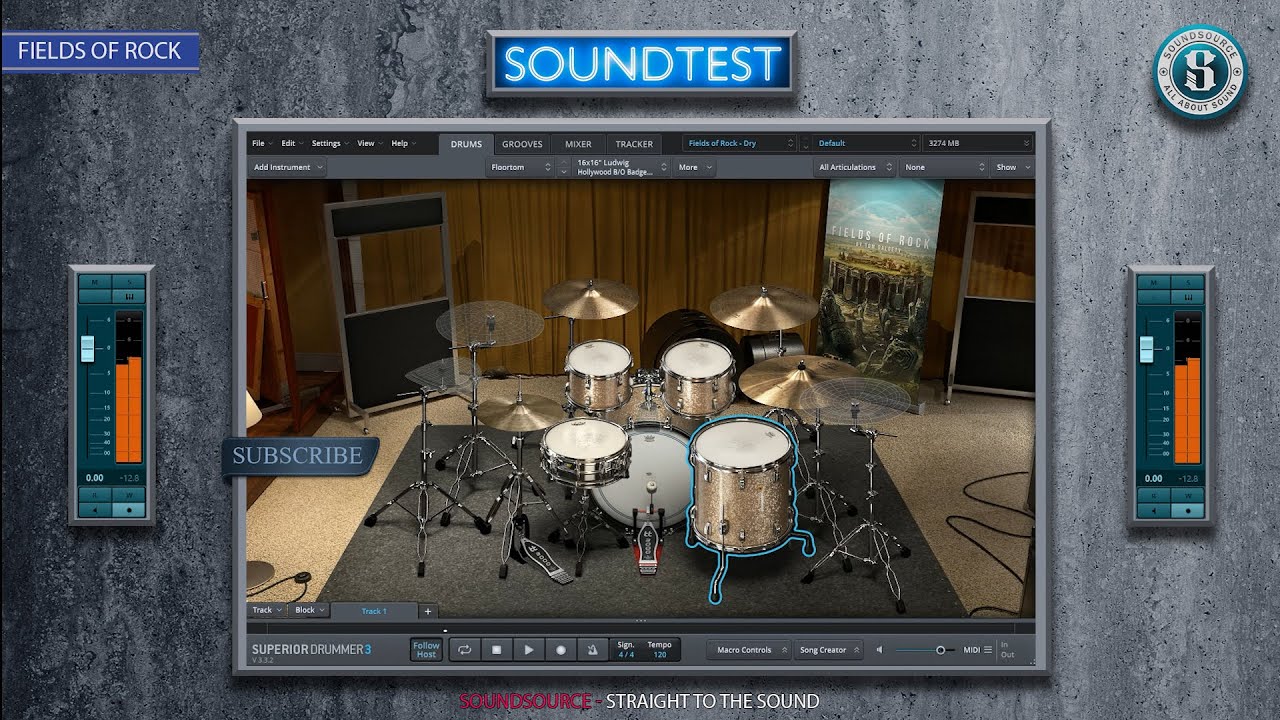Open the View menu

369,143
